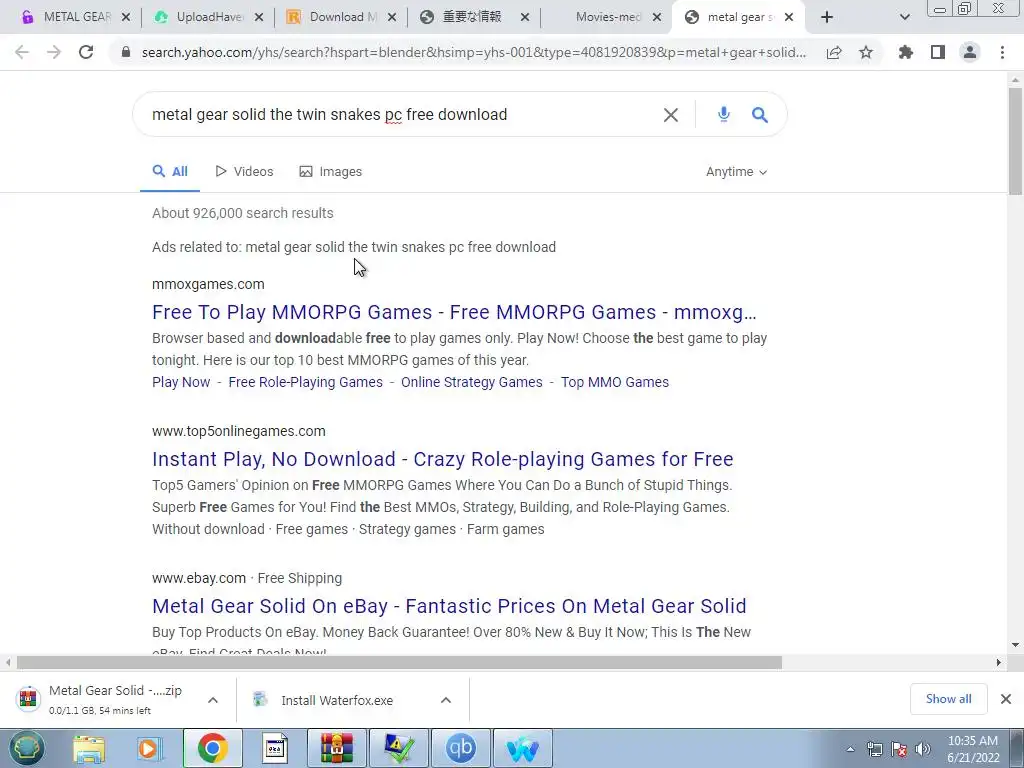Screen dimensions: 1024x768
Task: Click volume speaker tray icon
Action: 923,749
